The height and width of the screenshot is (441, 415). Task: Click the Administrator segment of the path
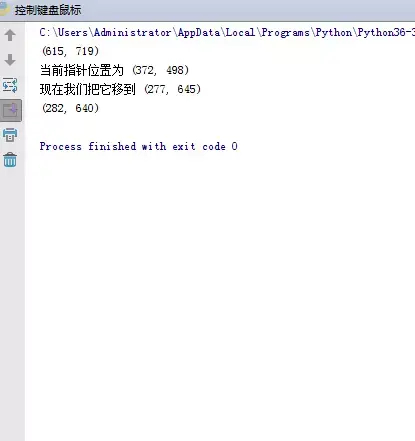click(x=133, y=33)
